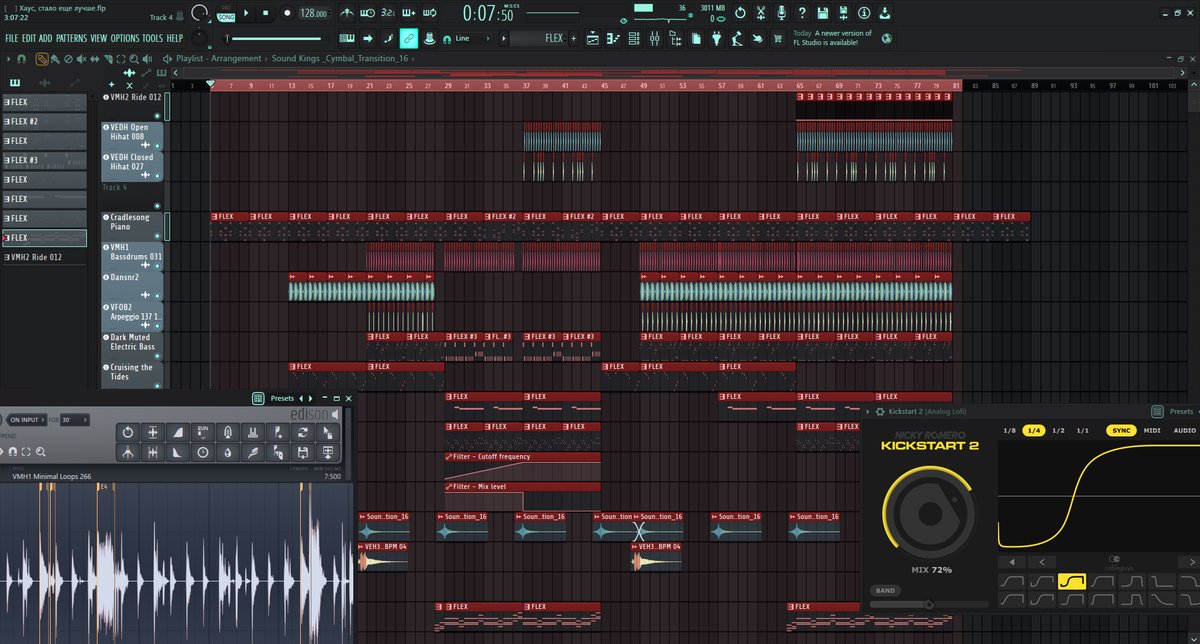Click the record button
1200x644 pixels.
coord(287,13)
